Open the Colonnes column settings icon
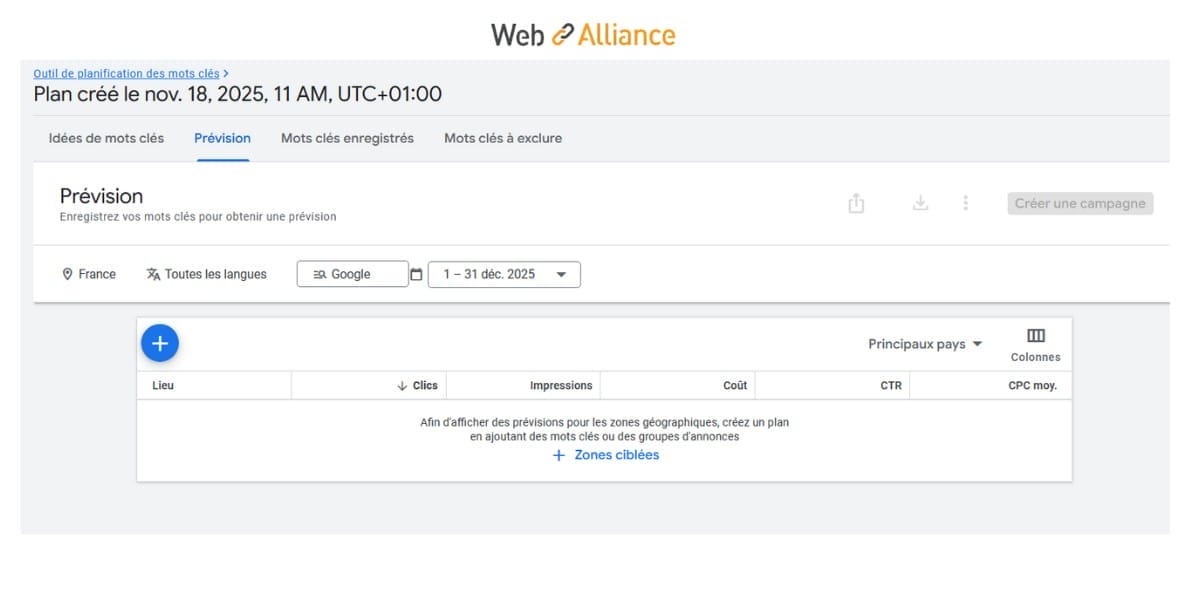The image size is (1188, 594). tap(1035, 336)
